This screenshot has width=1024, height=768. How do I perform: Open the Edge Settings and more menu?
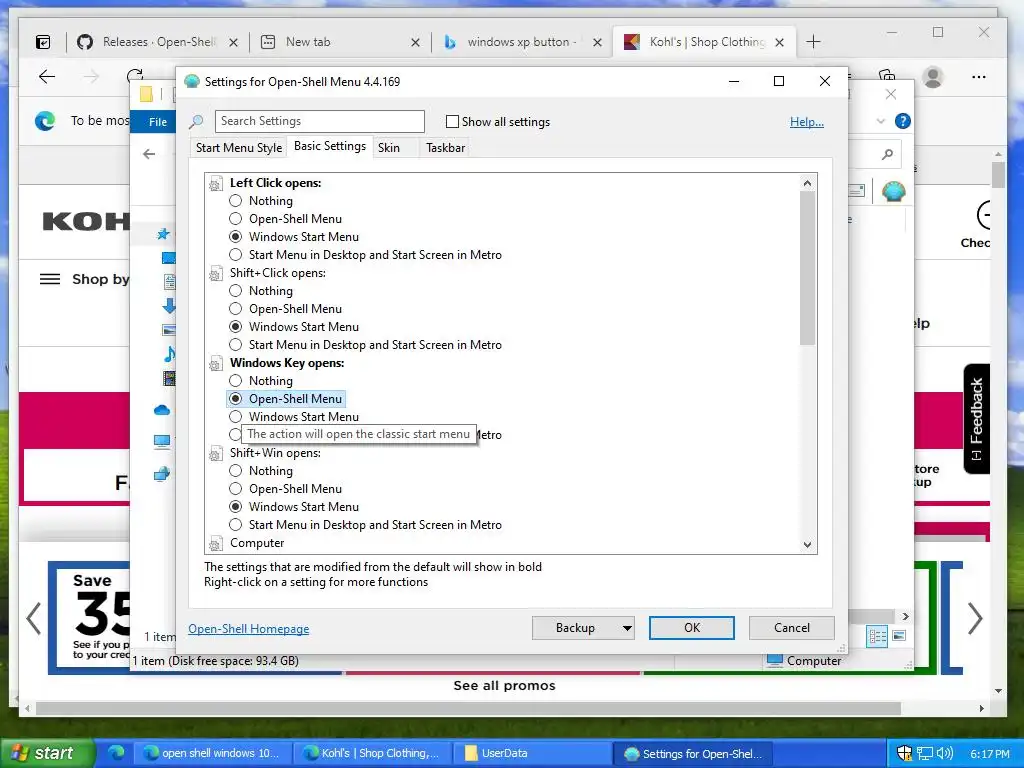[978, 77]
